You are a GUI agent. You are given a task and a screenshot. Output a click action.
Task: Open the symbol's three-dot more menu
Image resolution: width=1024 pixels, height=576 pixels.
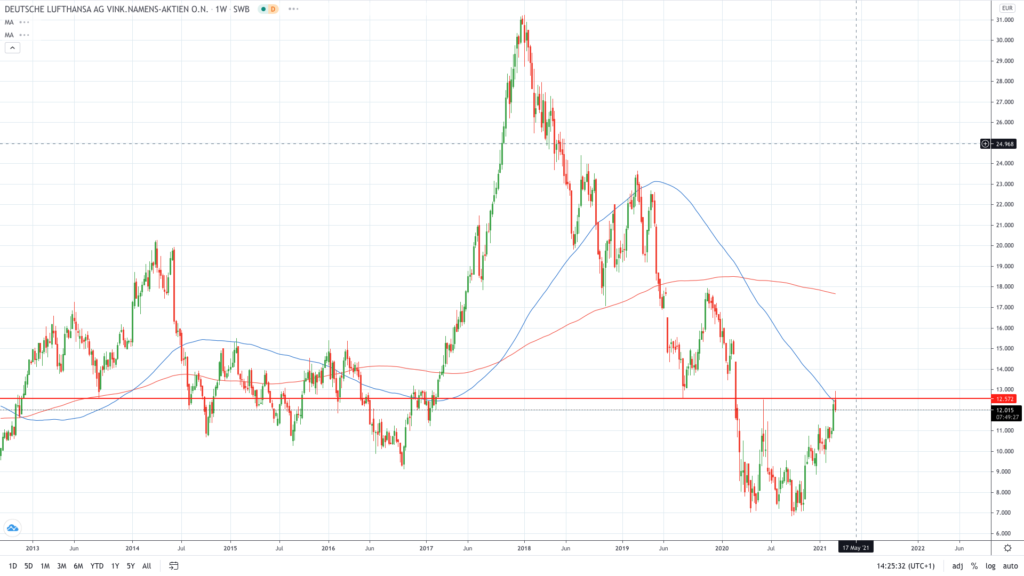(x=292, y=9)
